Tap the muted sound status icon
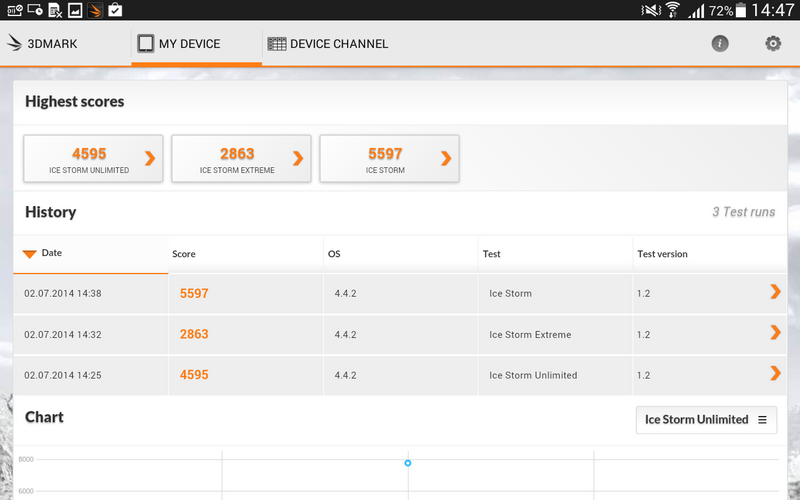Screen dimensions: 800x500 651,10
